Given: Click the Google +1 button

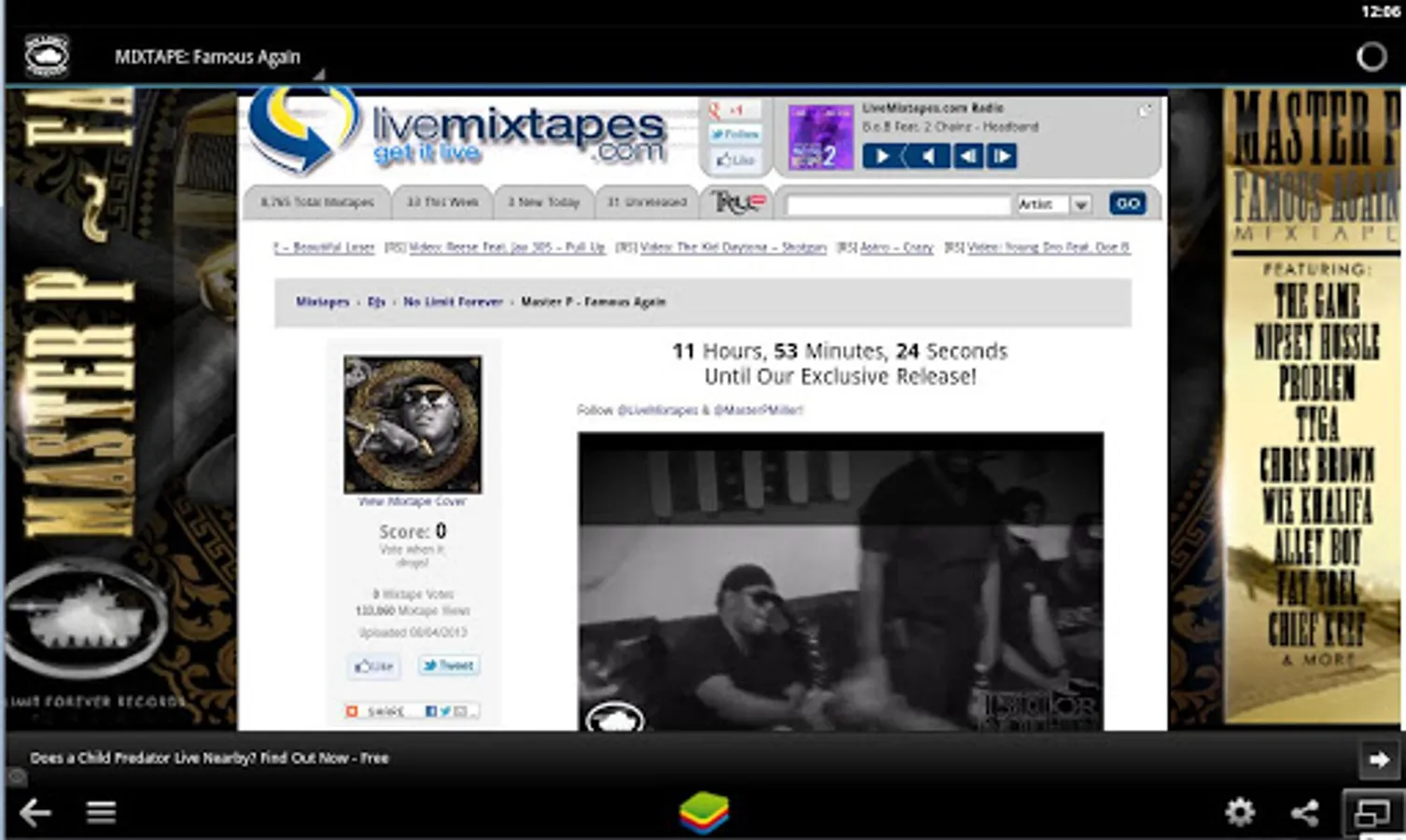Looking at the screenshot, I should [x=734, y=110].
